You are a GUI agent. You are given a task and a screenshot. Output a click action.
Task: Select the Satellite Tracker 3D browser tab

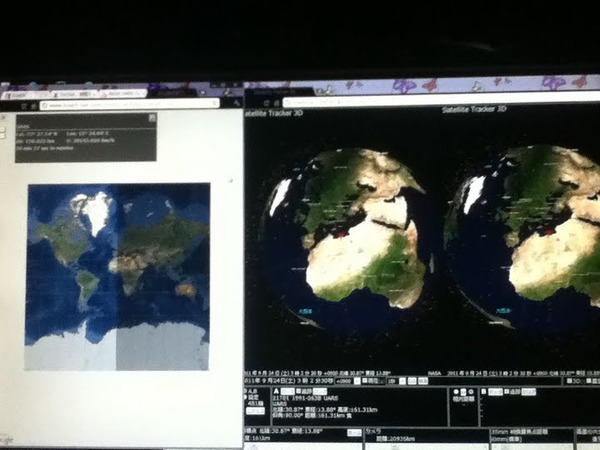pyautogui.click(x=279, y=92)
